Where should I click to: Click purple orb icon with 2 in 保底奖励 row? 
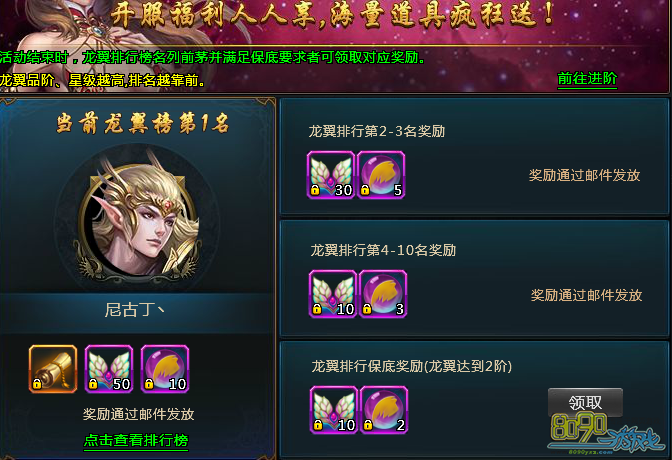384,410
